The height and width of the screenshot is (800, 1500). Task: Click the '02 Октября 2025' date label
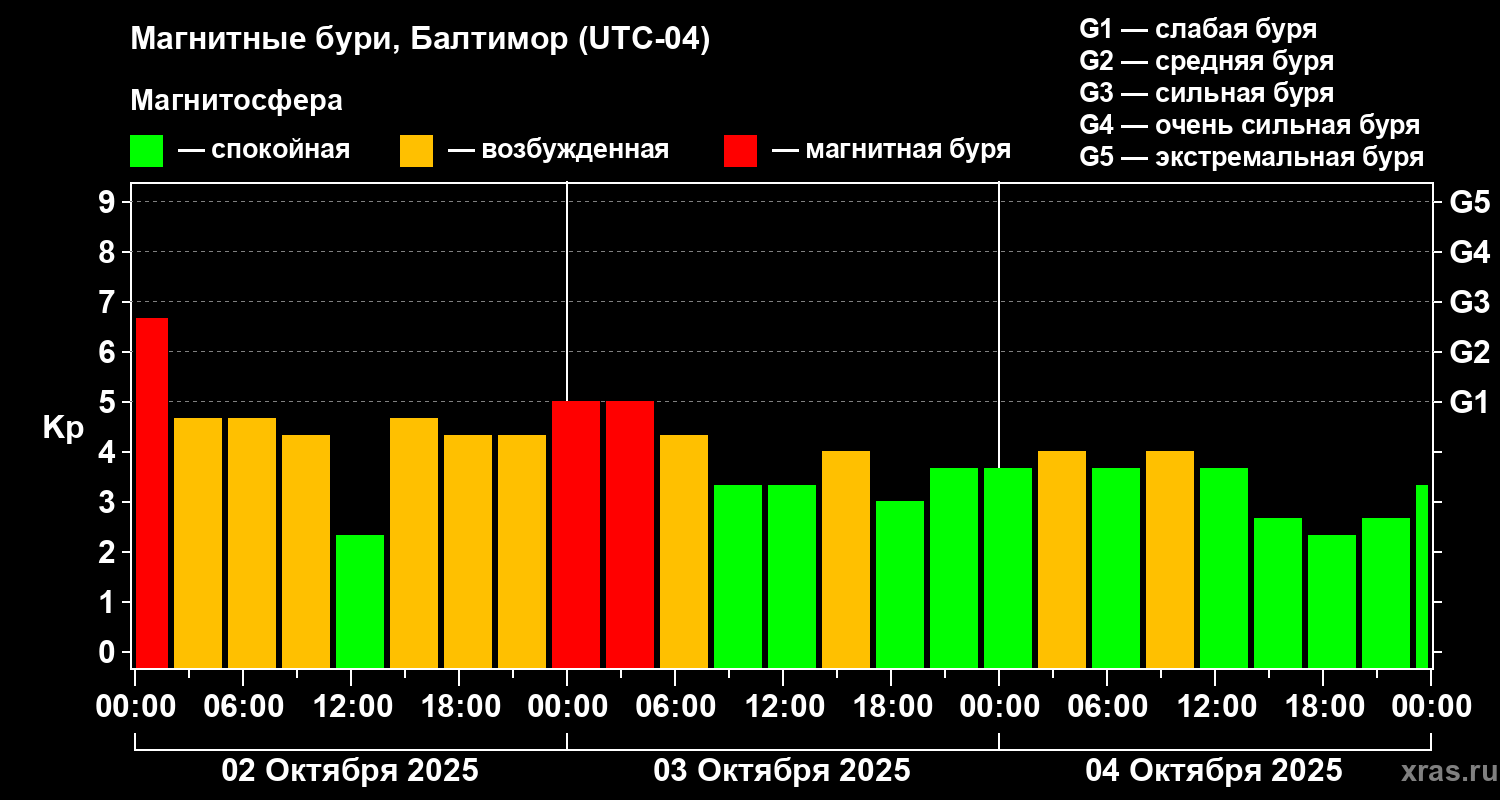point(350,771)
